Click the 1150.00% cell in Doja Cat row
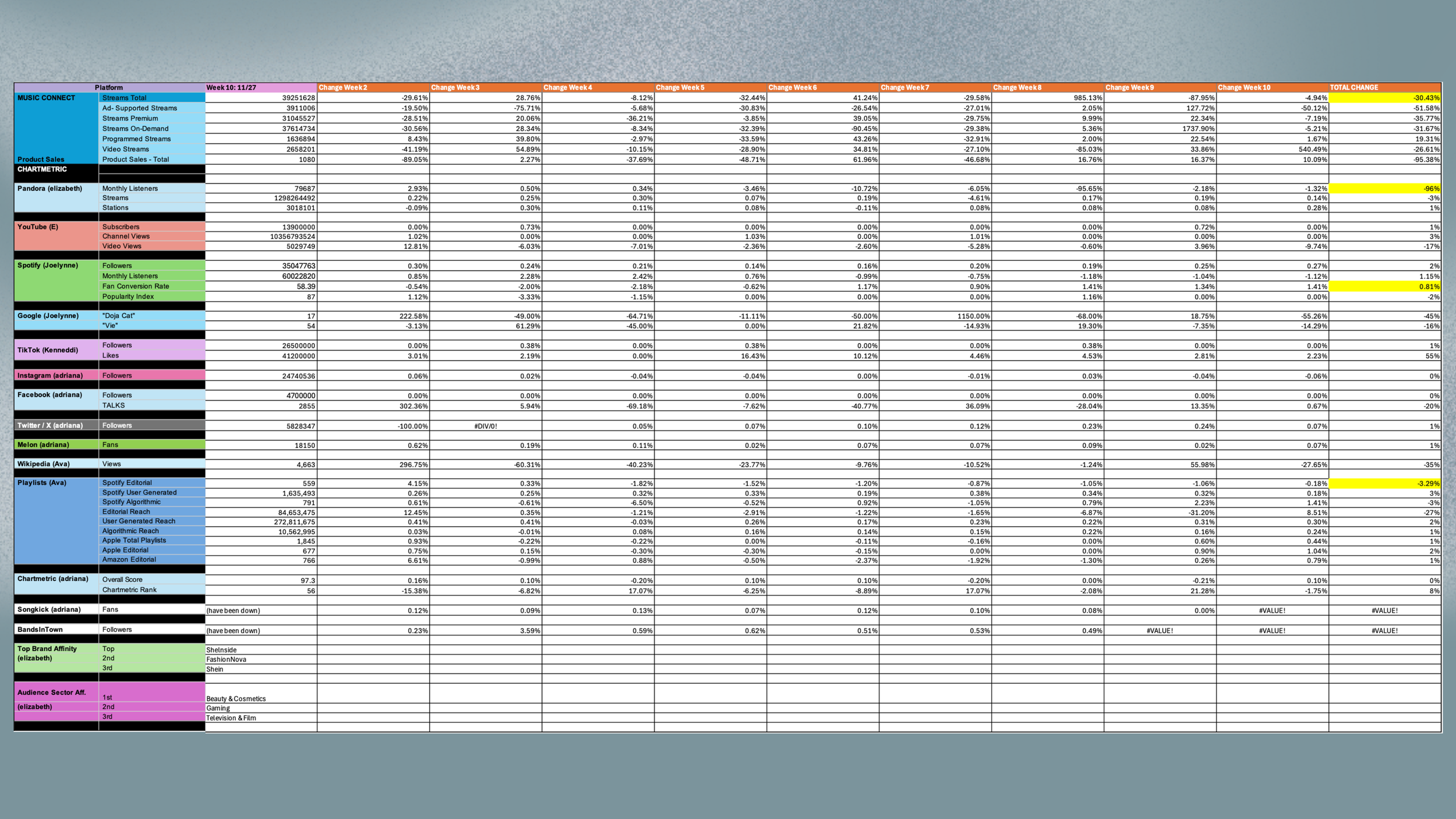The width and height of the screenshot is (1456, 819). (x=935, y=316)
